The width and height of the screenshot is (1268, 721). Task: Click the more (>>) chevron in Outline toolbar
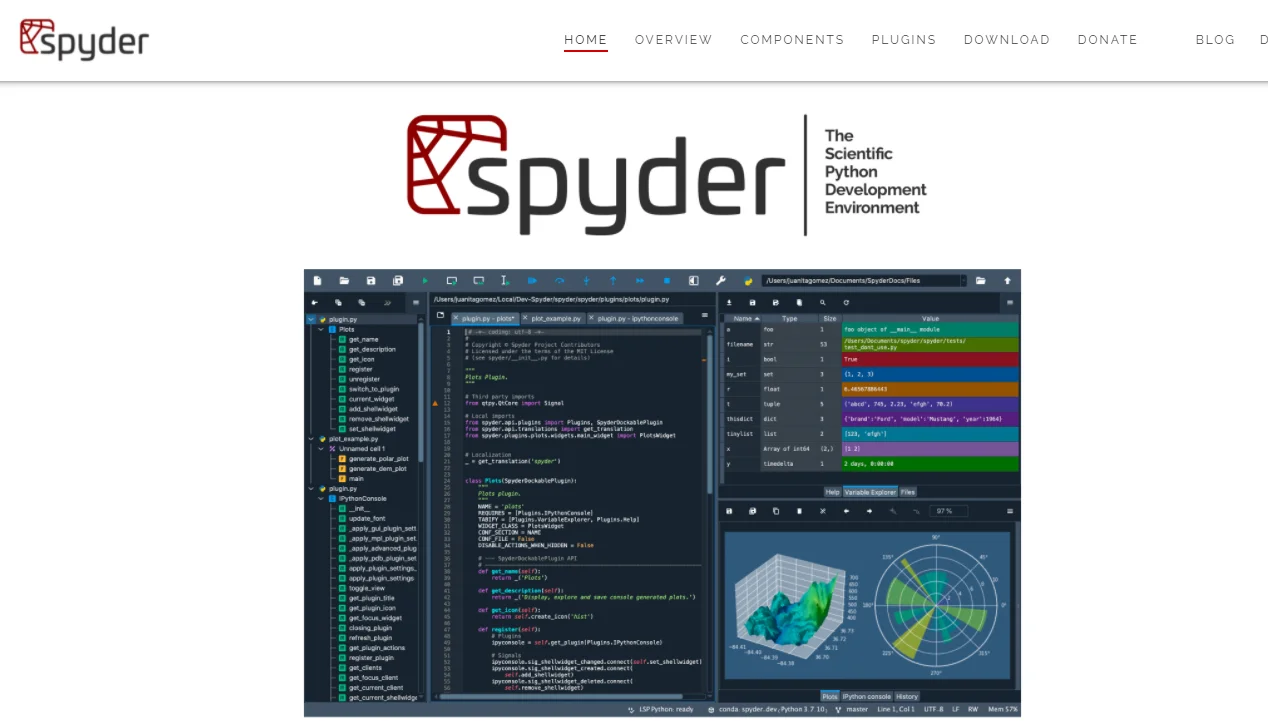click(x=387, y=302)
